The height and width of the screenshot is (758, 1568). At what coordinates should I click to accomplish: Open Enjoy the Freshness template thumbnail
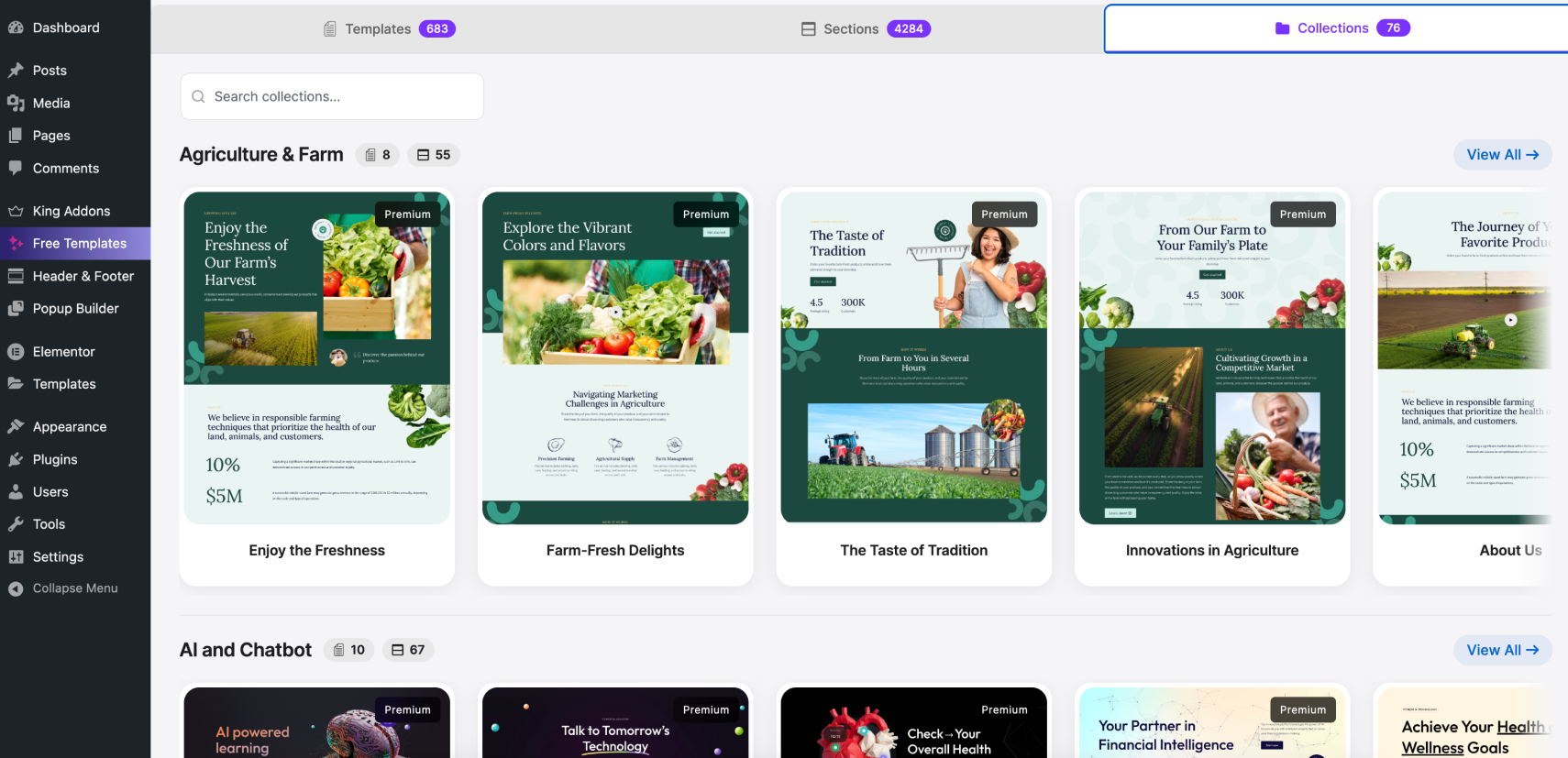317,357
